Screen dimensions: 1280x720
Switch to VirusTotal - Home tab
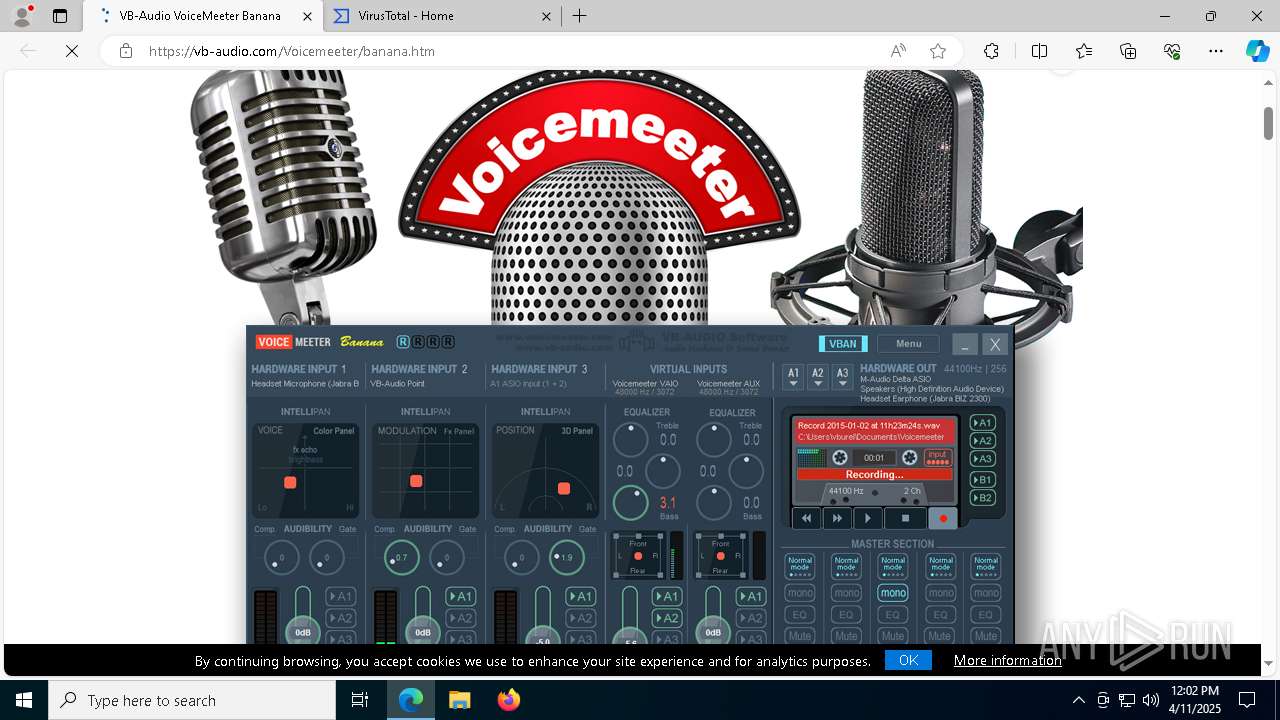click(x=442, y=16)
